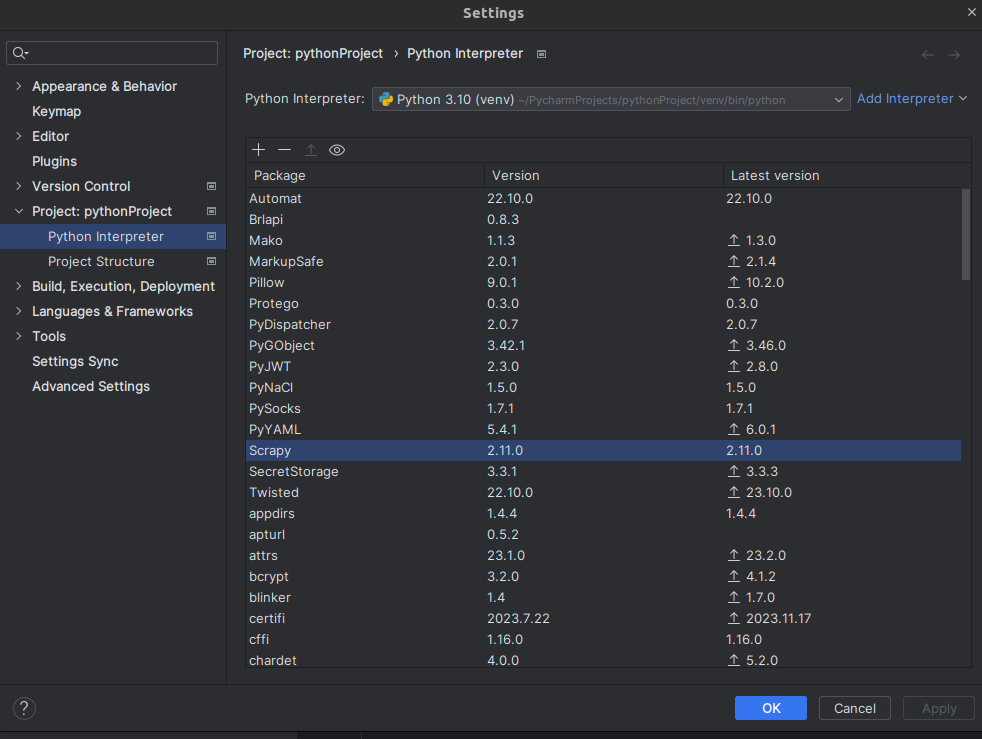Click the package list vertical scrollbar
This screenshot has height=739, width=982.
pyautogui.click(x=966, y=234)
